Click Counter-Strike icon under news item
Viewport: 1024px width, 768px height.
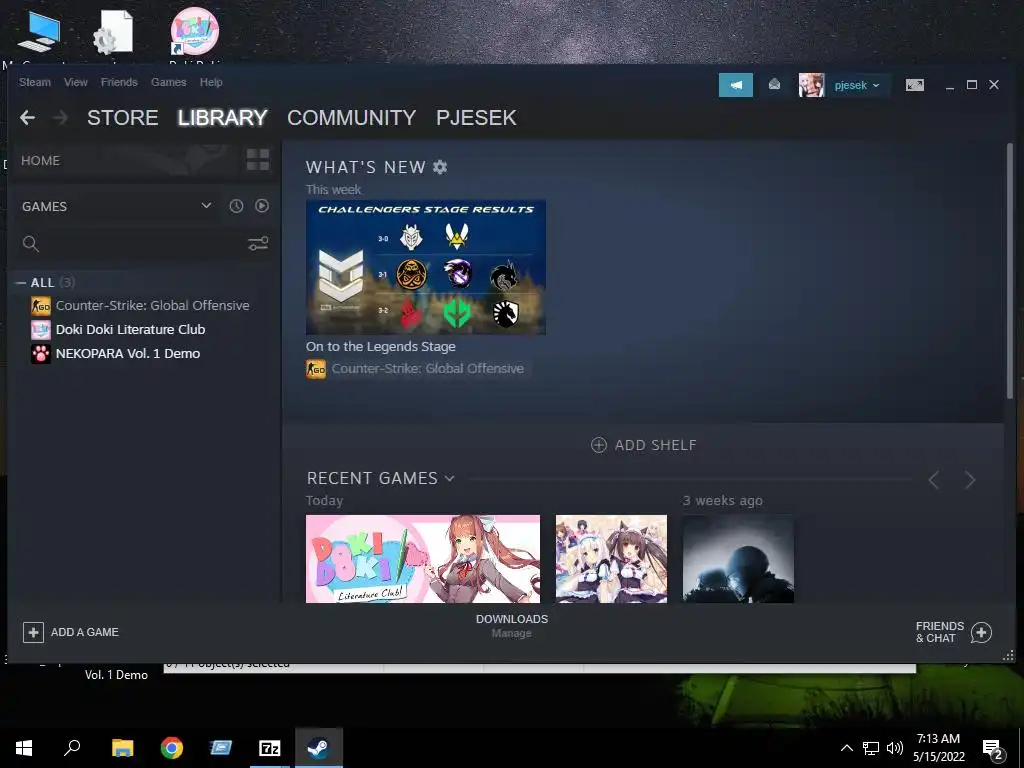[x=316, y=369]
